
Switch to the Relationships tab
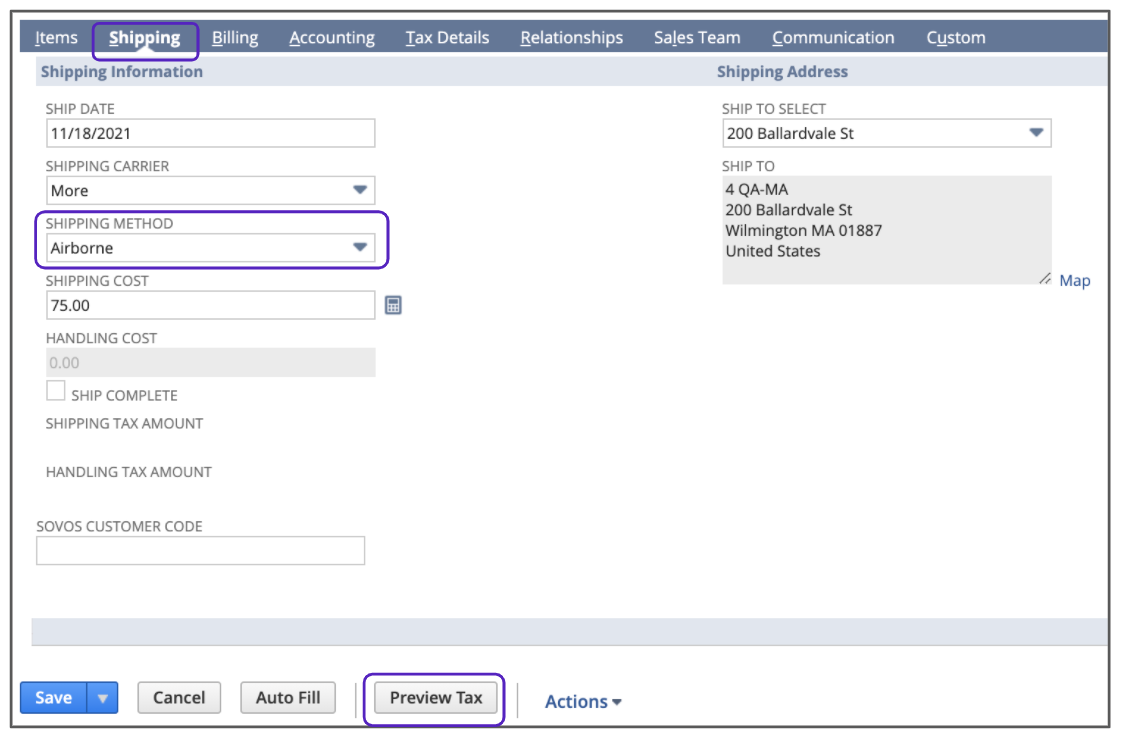click(x=571, y=38)
